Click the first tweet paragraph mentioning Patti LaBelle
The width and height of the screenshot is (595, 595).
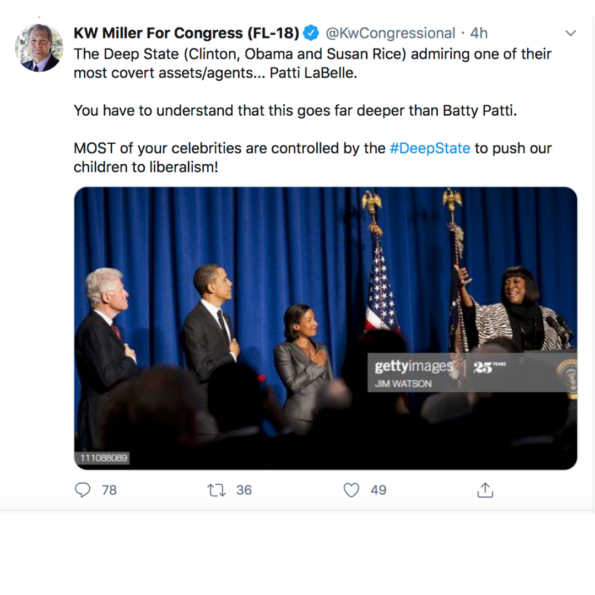pyautogui.click(x=312, y=63)
